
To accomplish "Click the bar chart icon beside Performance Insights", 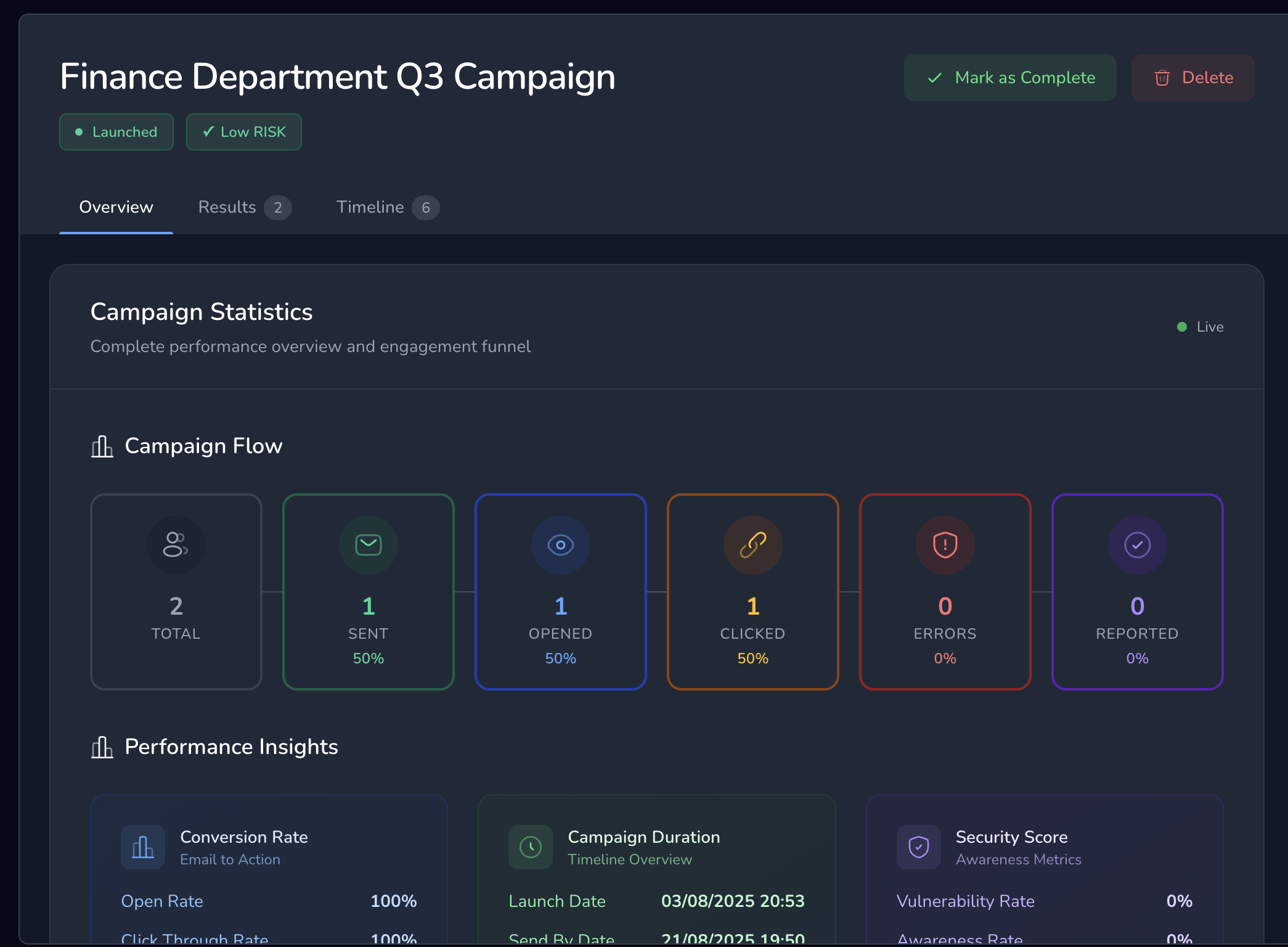I will pos(102,747).
